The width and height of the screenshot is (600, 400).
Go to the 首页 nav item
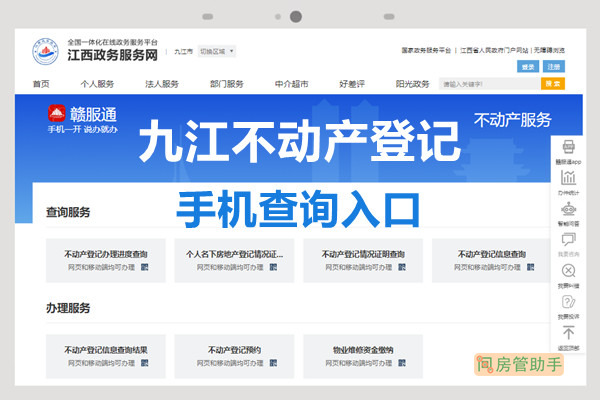click(x=41, y=84)
